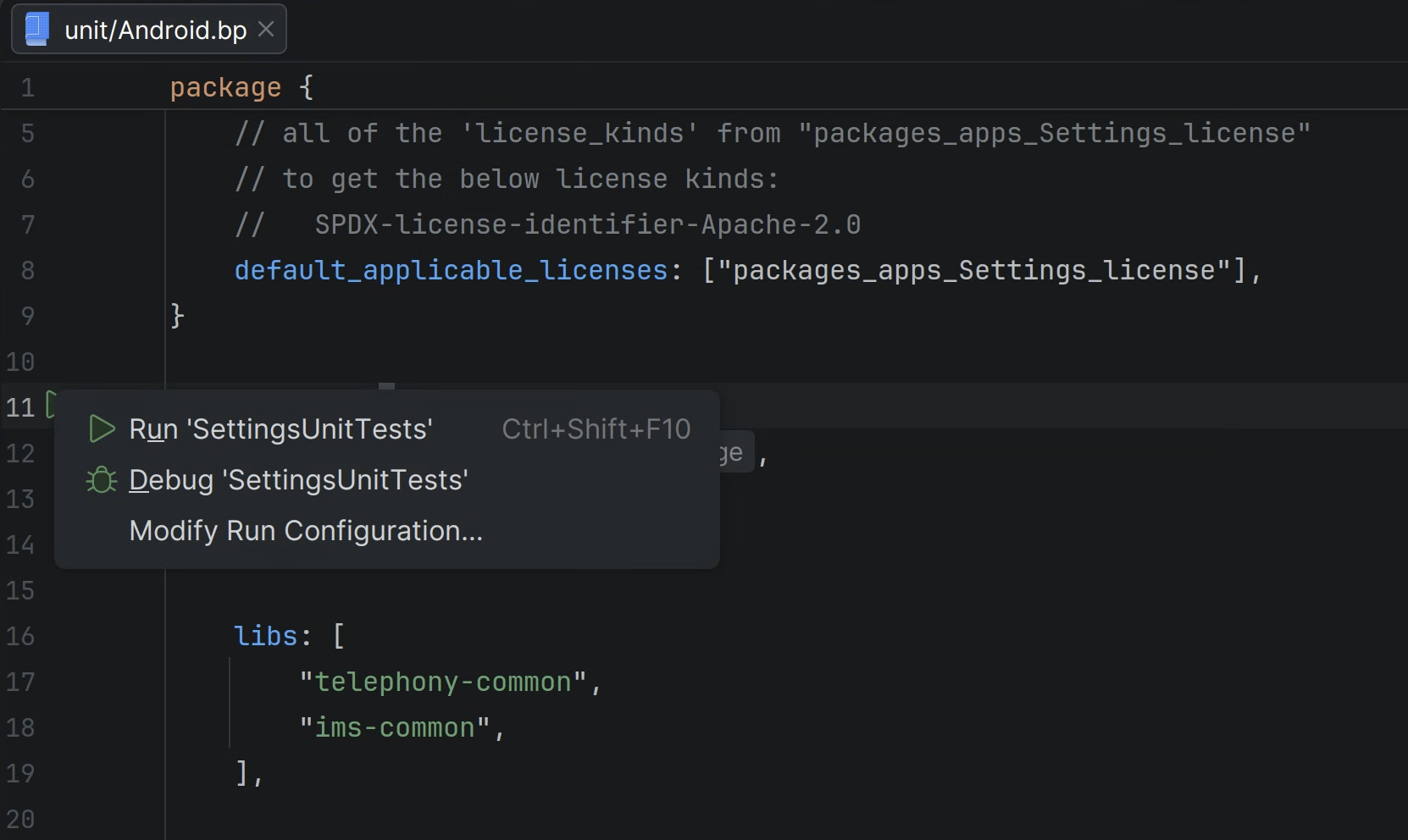Switch to the unit/Android.bp tab
Image resolution: width=1408 pixels, height=840 pixels.
click(149, 30)
